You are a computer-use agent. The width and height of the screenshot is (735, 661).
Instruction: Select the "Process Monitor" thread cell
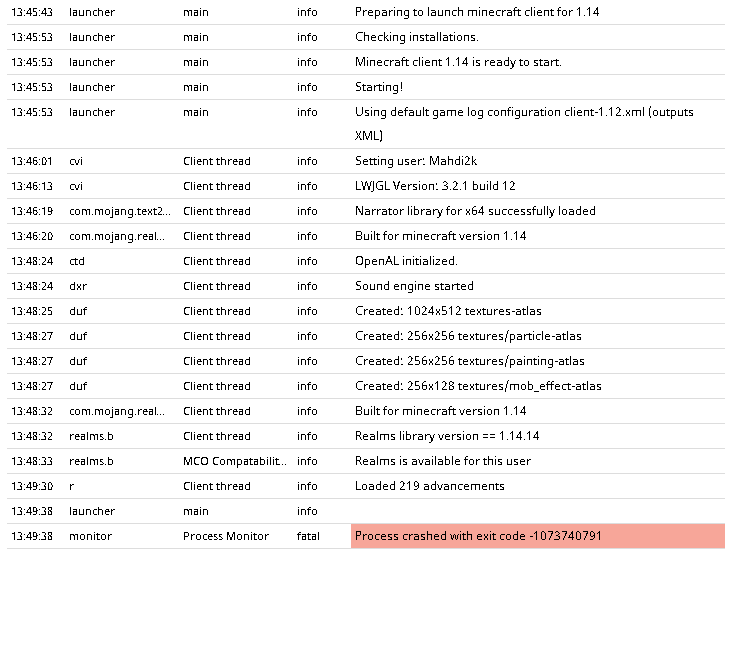tap(225, 536)
